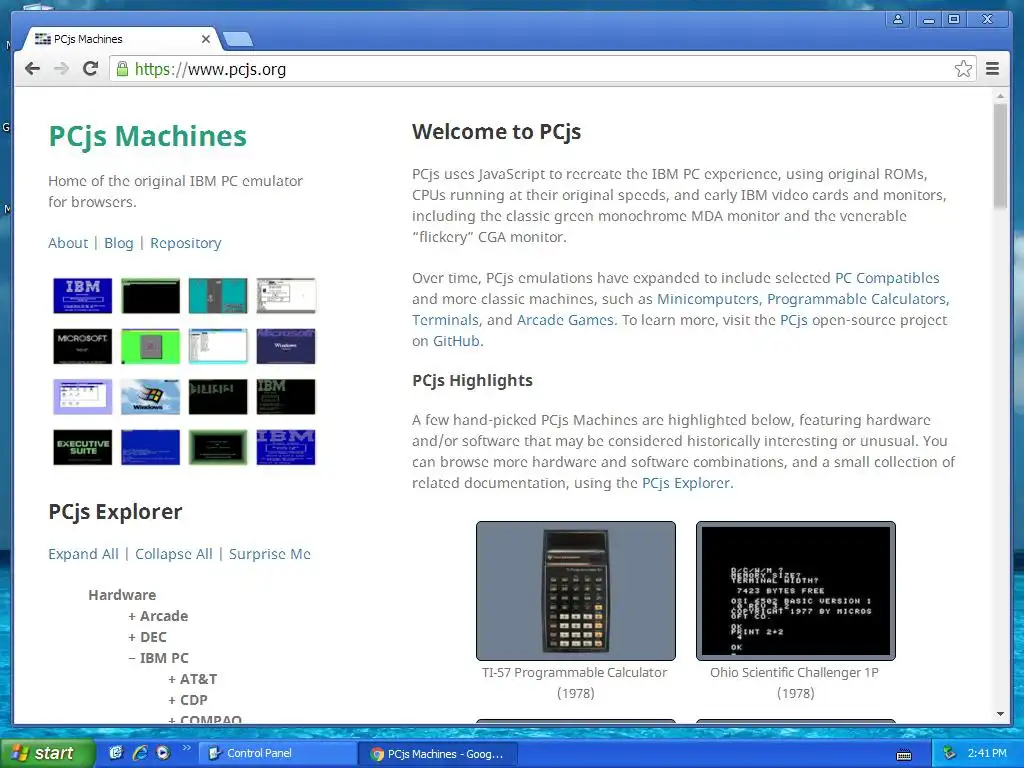The image size is (1024, 768).
Task: Open the Chrome user profile button
Action: click(898, 20)
